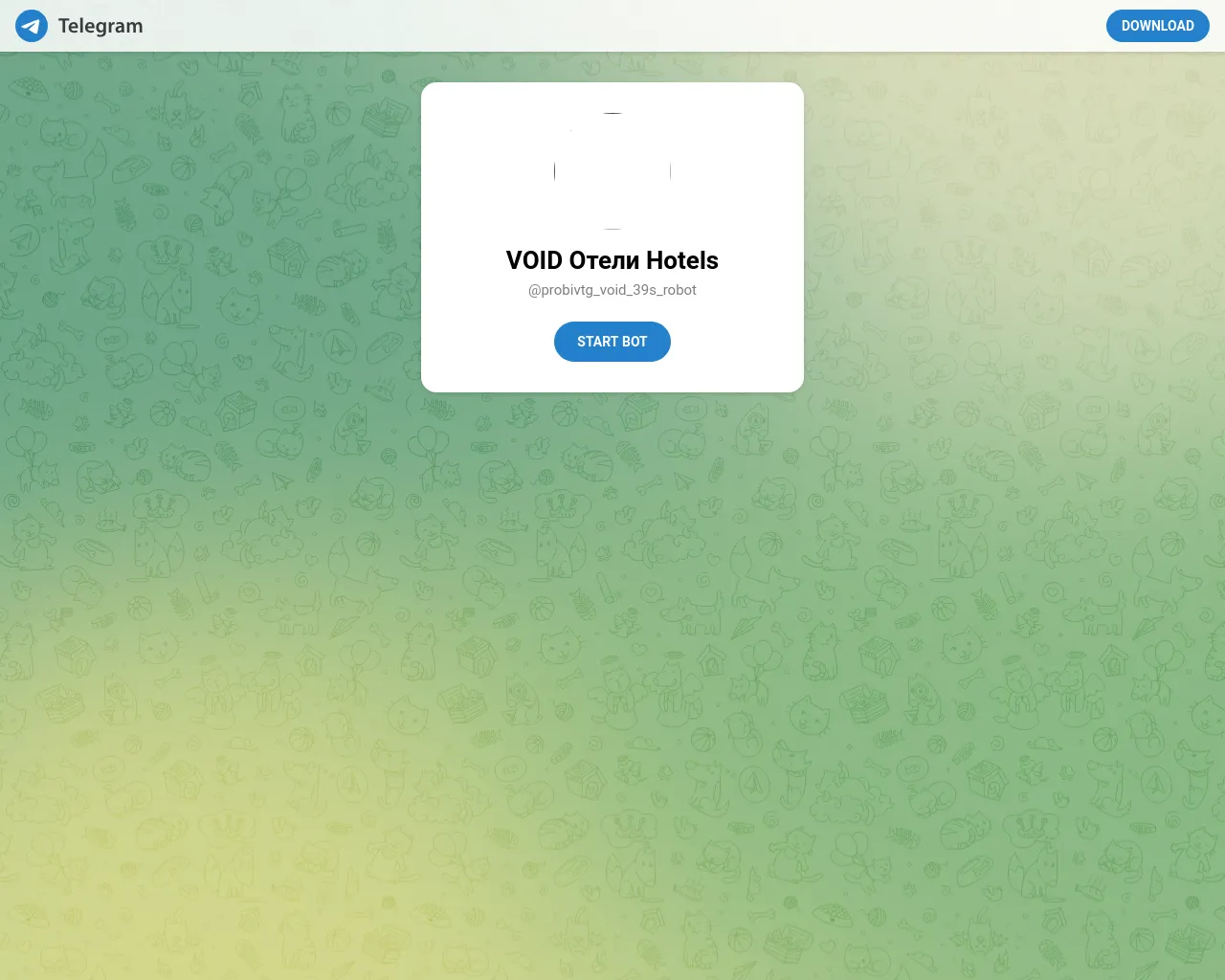1225x980 pixels.
Task: Click the Telegram paper plane logo icon
Action: 32,26
